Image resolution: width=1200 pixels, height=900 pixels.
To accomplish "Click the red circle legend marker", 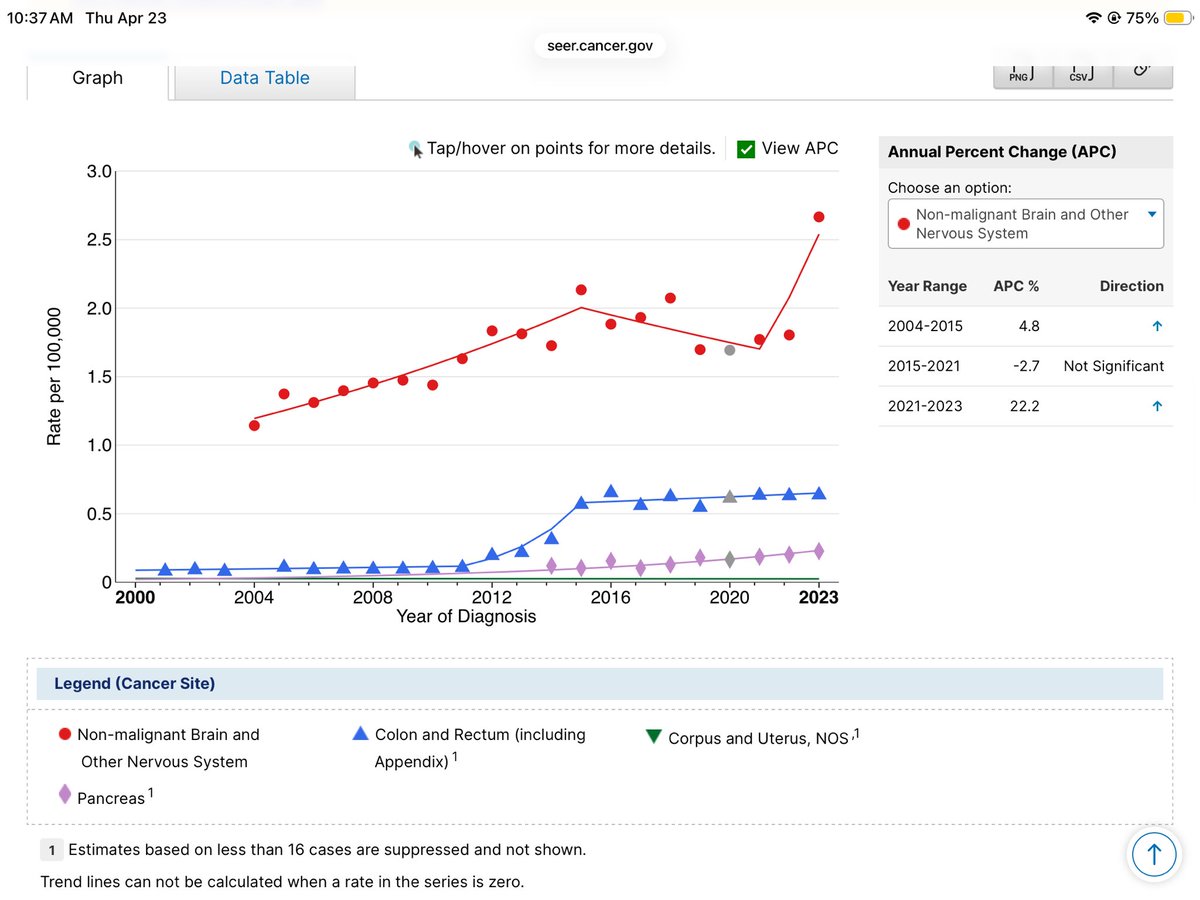I will [x=65, y=734].
